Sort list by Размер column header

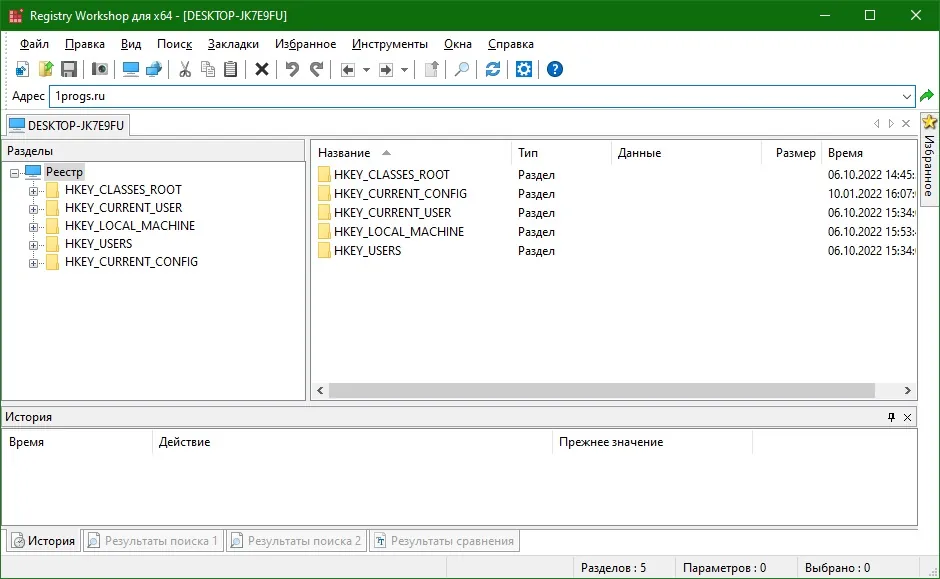tap(791, 153)
